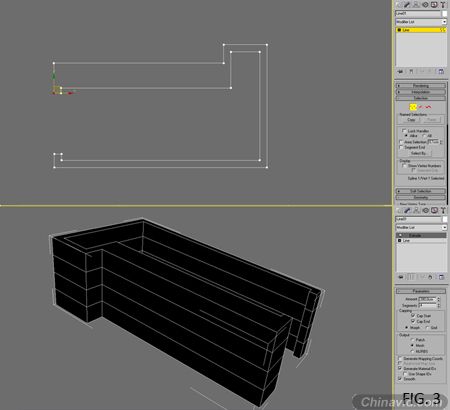
Task: Select Extrude entry in modifier stack
Action: (x=421, y=235)
